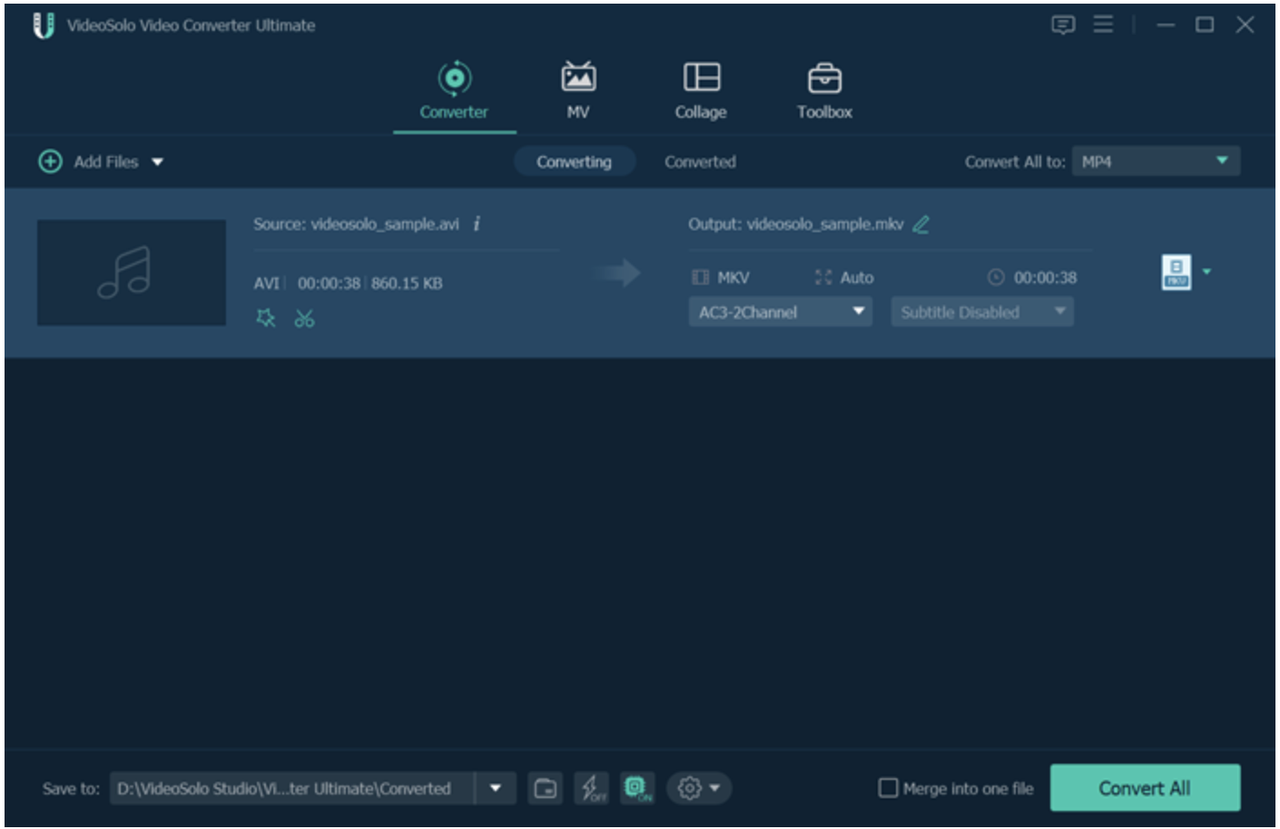The width and height of the screenshot is (1280, 829).
Task: Click the VideoSolo app logo
Action: click(x=43, y=26)
